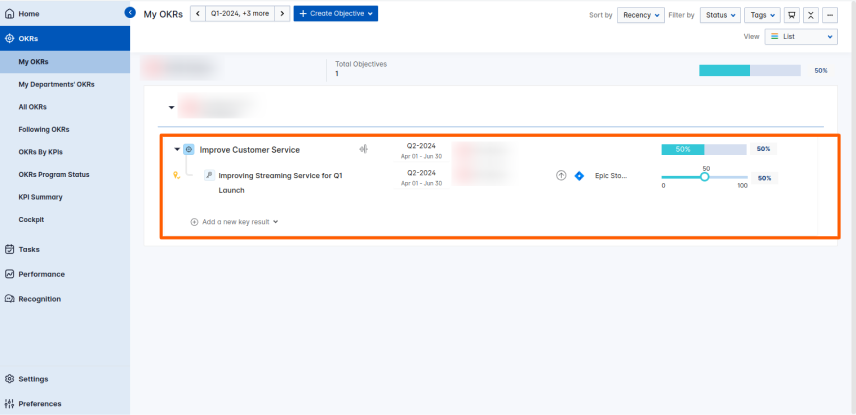Click the yellow location pin icon on the key result

click(176, 175)
